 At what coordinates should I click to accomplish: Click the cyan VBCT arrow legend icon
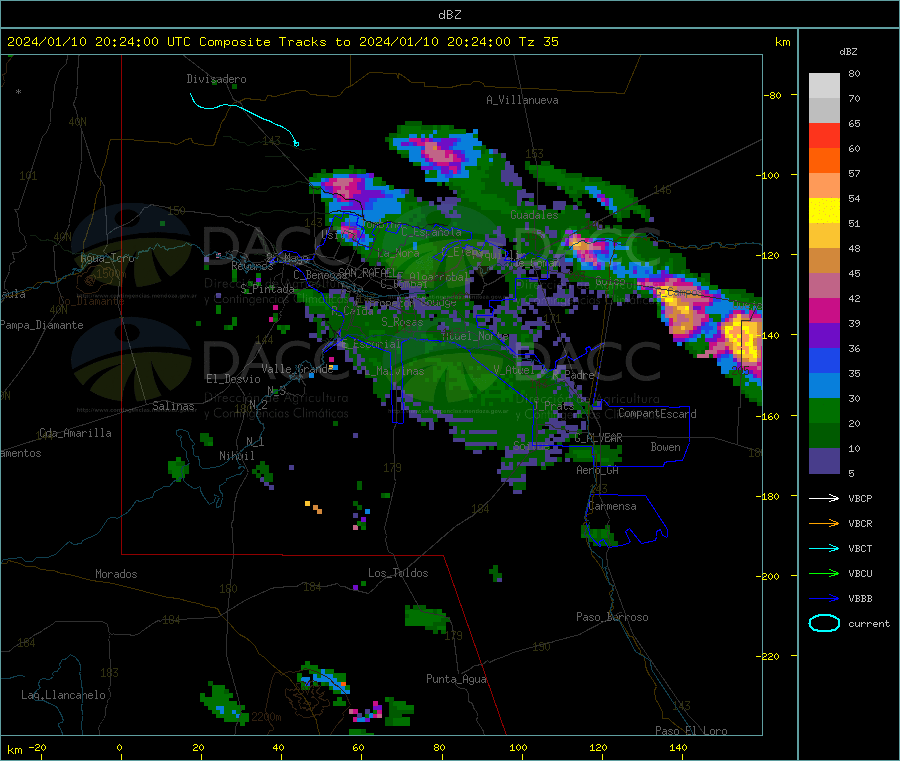[x=824, y=549]
